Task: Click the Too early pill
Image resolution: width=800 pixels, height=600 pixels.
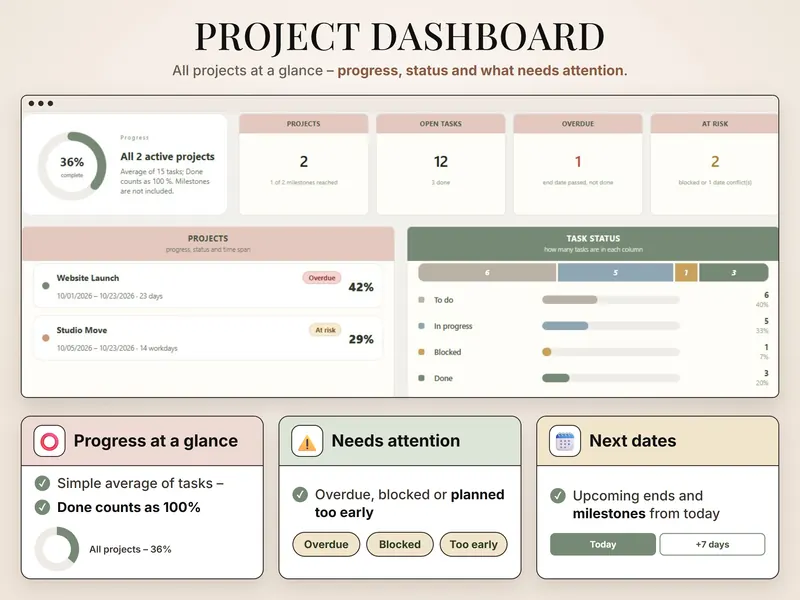Action: click(473, 544)
